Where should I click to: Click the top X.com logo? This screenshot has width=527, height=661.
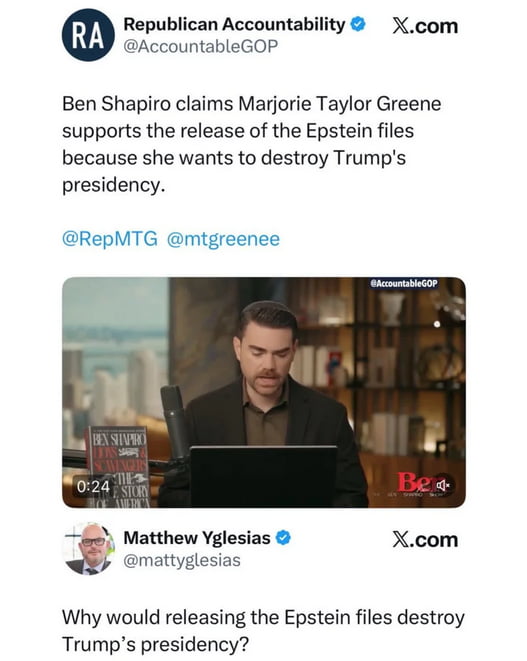click(x=425, y=26)
